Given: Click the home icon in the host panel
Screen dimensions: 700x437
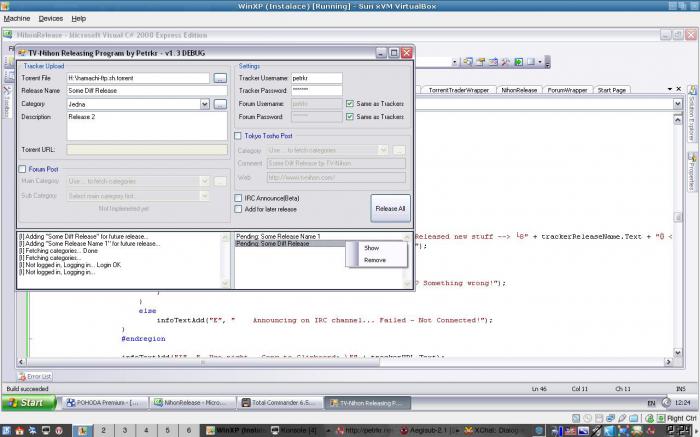Looking at the screenshot, I should coord(19,431).
